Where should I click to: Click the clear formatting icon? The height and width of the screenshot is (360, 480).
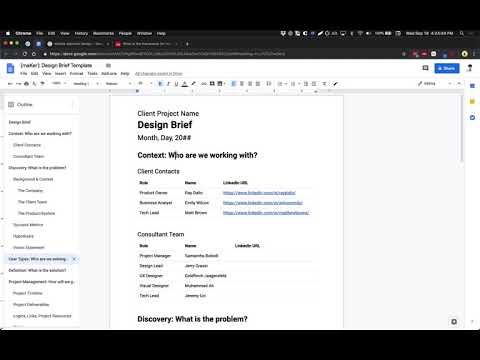coord(324,84)
